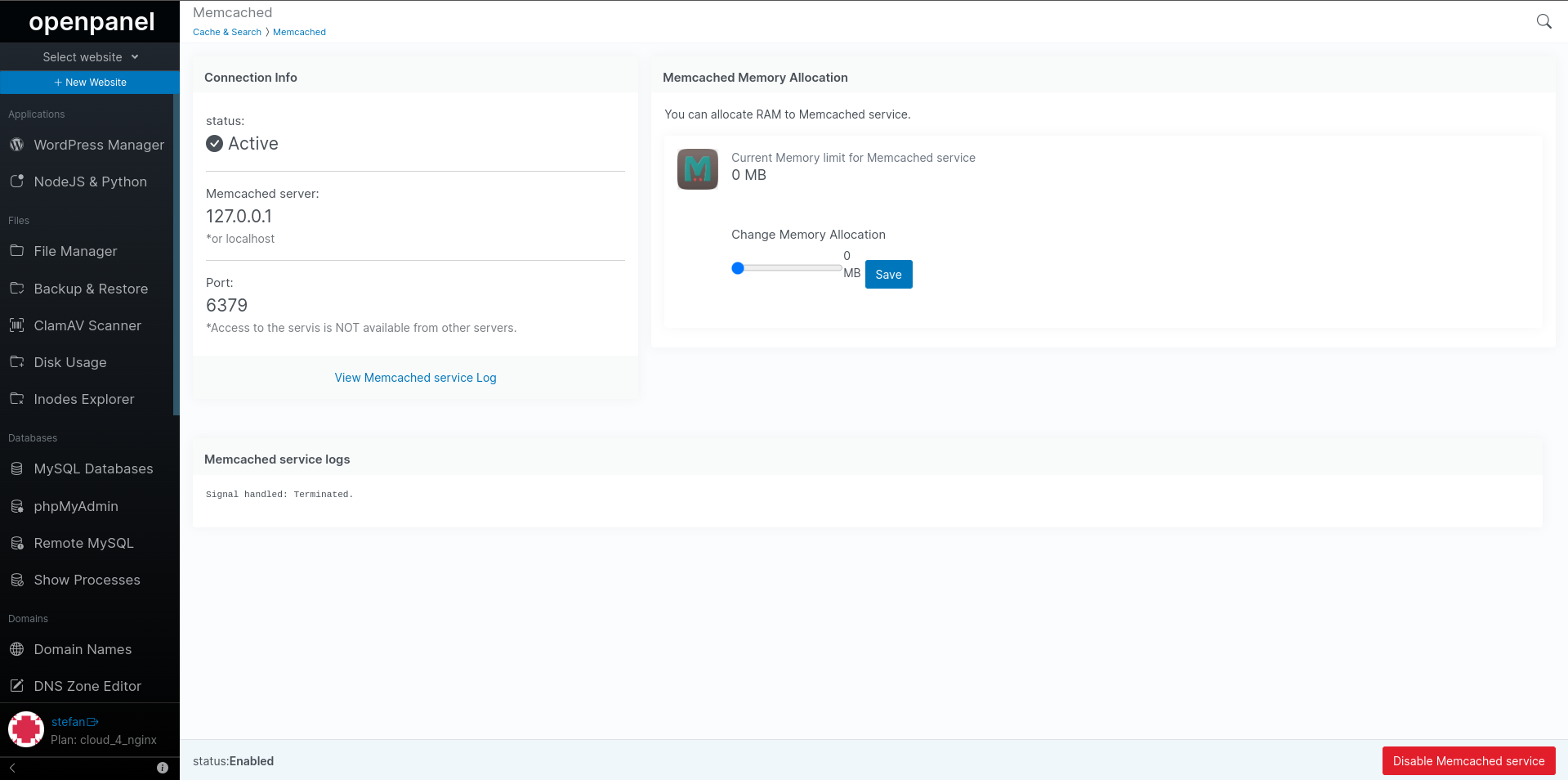Click the Remote MySQL database icon
Screen dimensions: 1568x780
click(x=16, y=543)
